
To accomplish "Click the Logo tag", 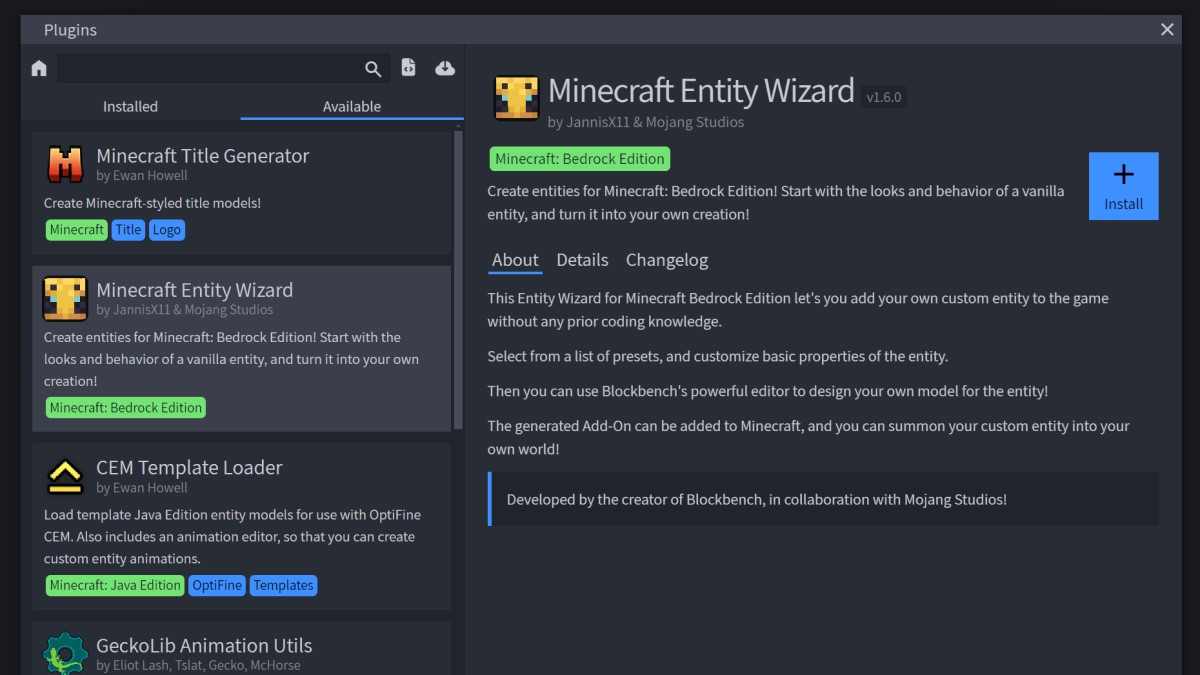I will pos(167,230).
